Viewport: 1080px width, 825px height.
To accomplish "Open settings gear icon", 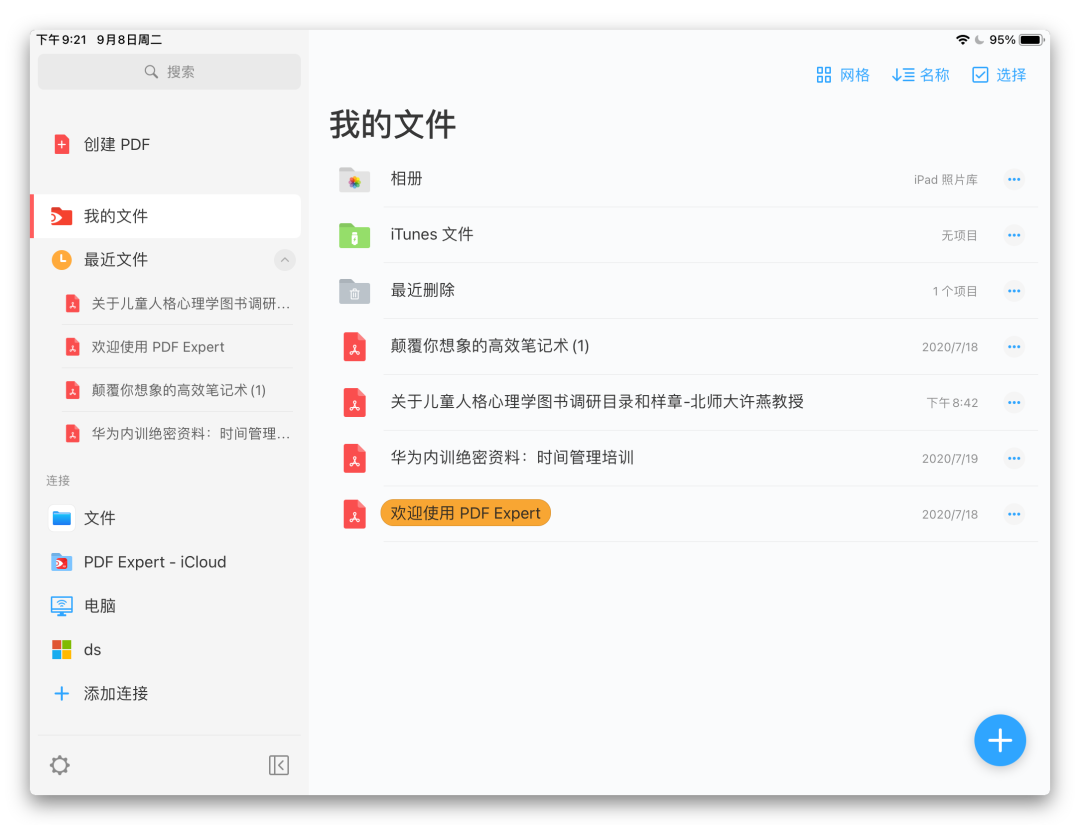I will coord(60,765).
